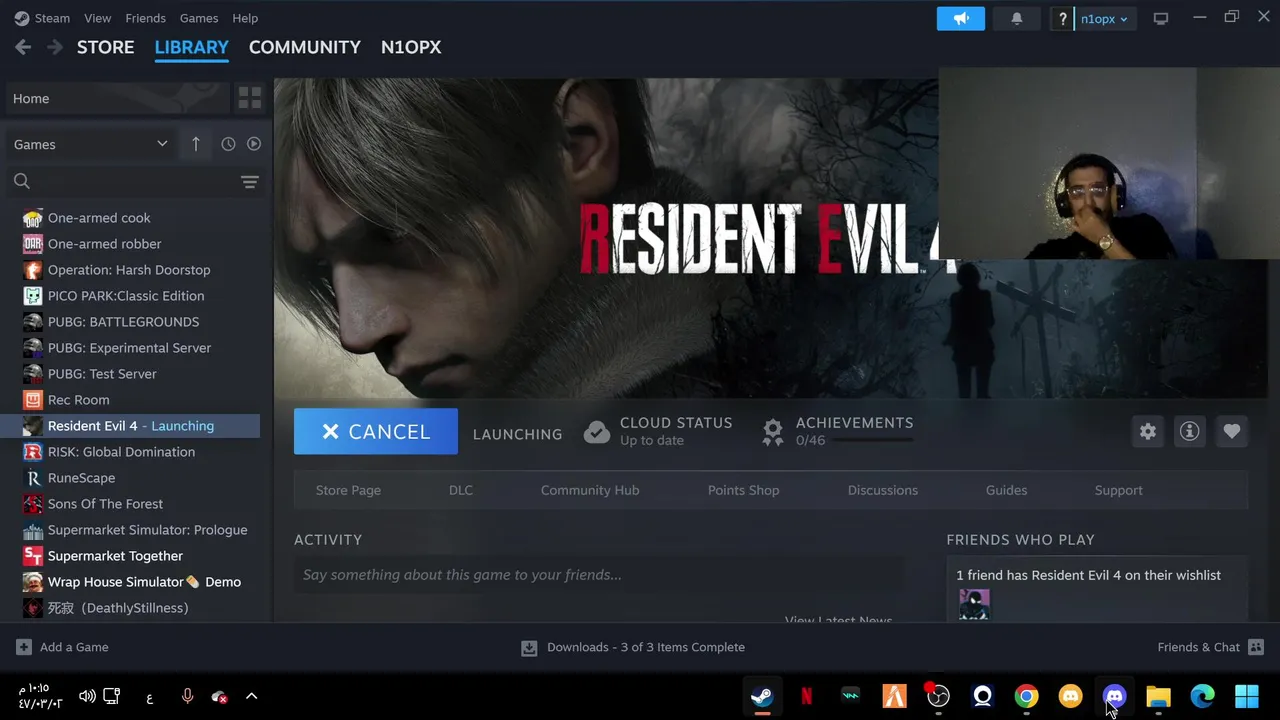The height and width of the screenshot is (720, 1280).
Task: Open the N1OPX profile tab
Action: coord(411,47)
